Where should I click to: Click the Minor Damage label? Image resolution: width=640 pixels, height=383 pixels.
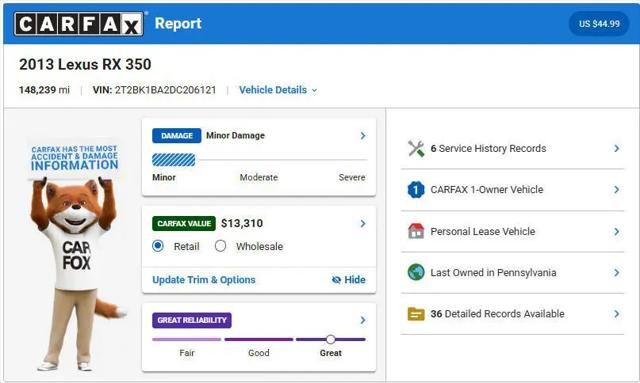click(236, 136)
